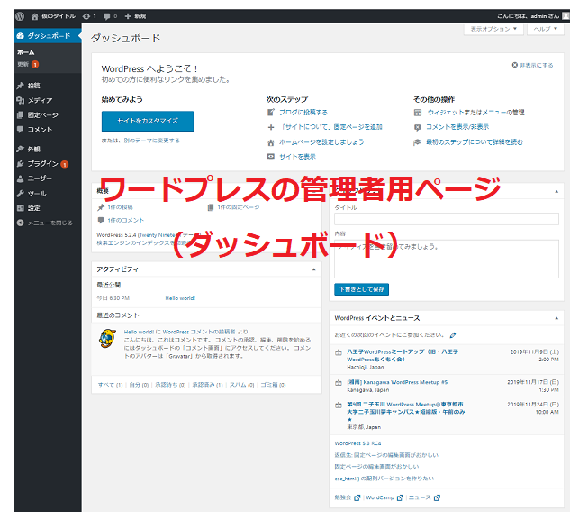Screen dimensions: 586x528
Task: Focus the quick draft content textarea
Action: click(x=446, y=259)
